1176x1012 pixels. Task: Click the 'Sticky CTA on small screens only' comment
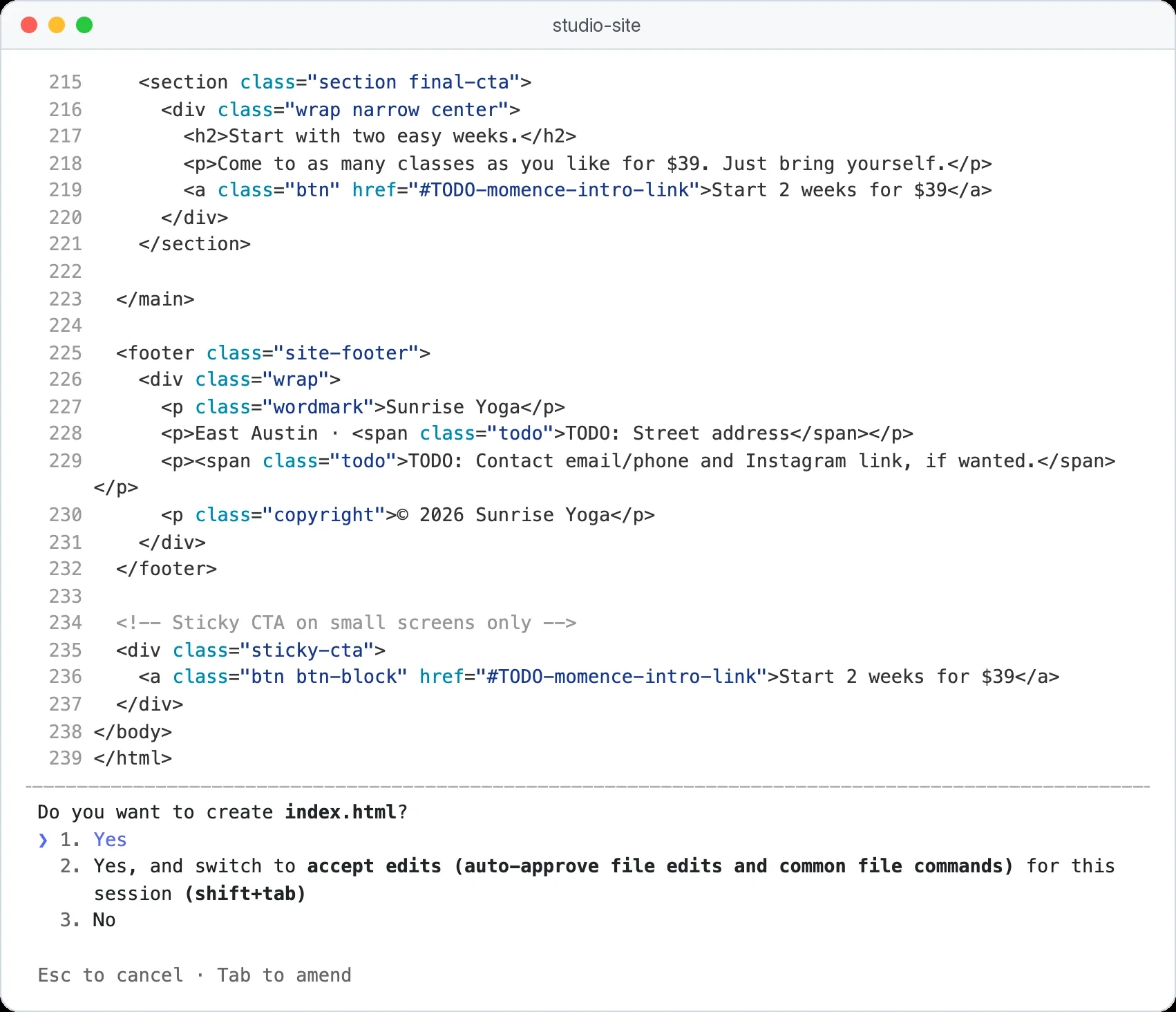point(346,623)
